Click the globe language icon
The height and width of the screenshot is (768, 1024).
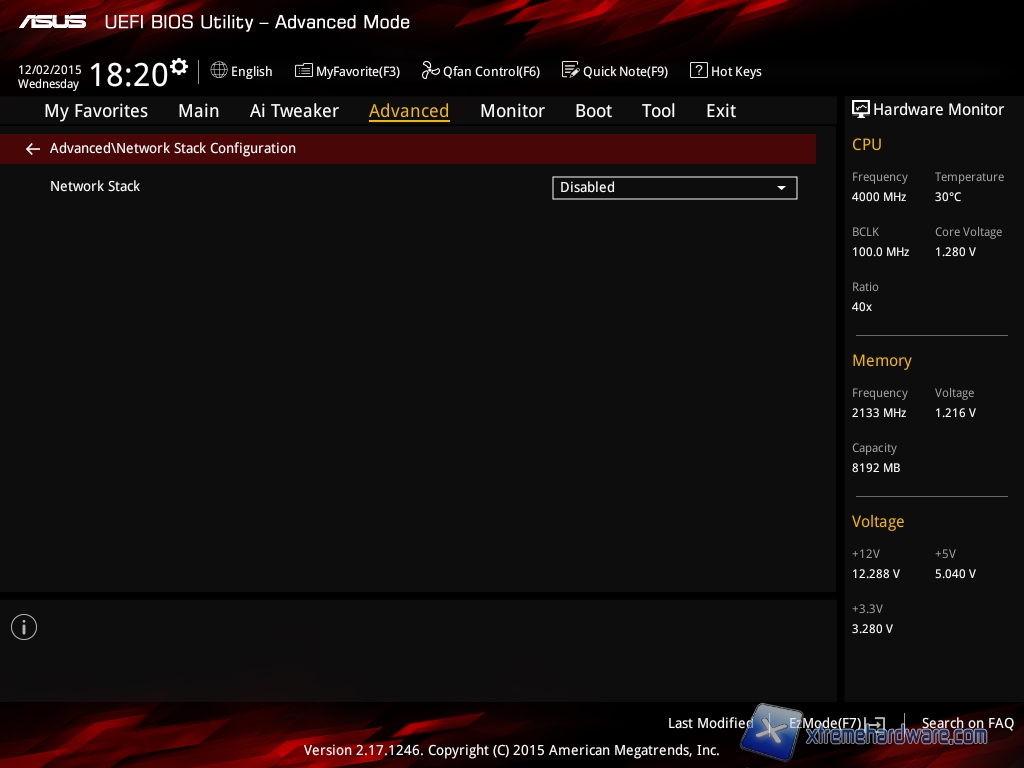(219, 70)
